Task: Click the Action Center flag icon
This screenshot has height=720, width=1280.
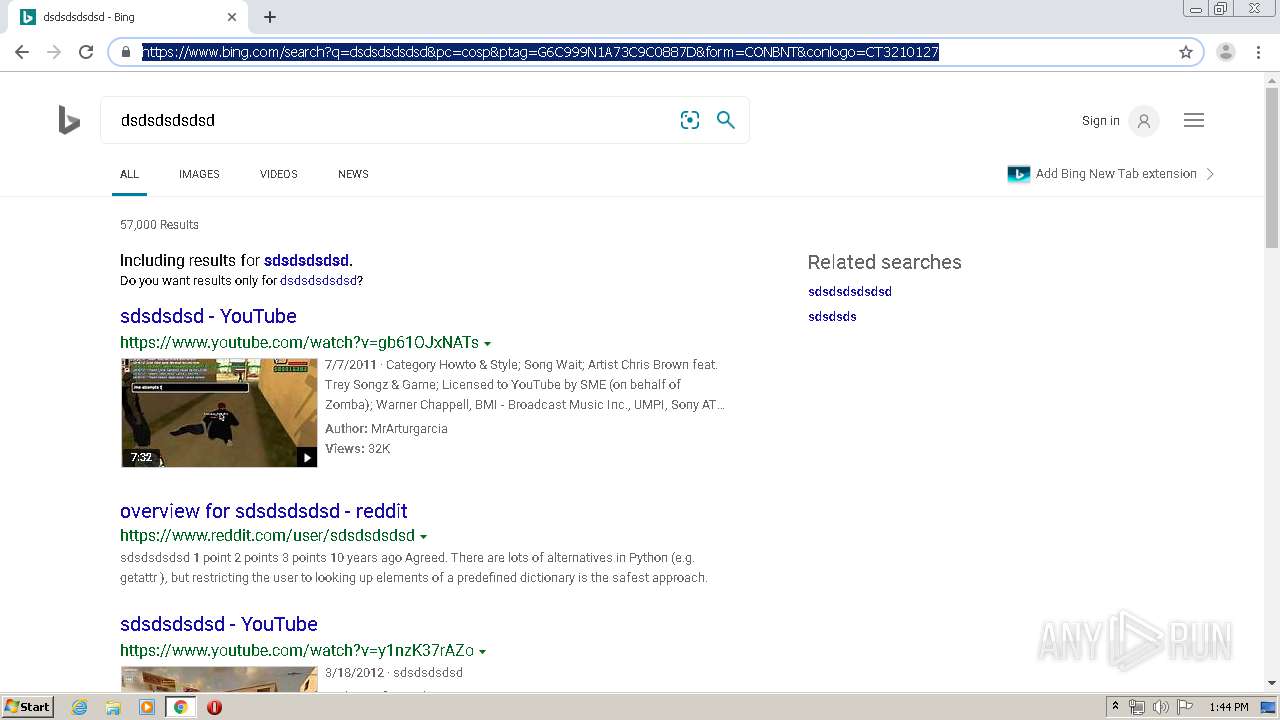Action: (1185, 707)
